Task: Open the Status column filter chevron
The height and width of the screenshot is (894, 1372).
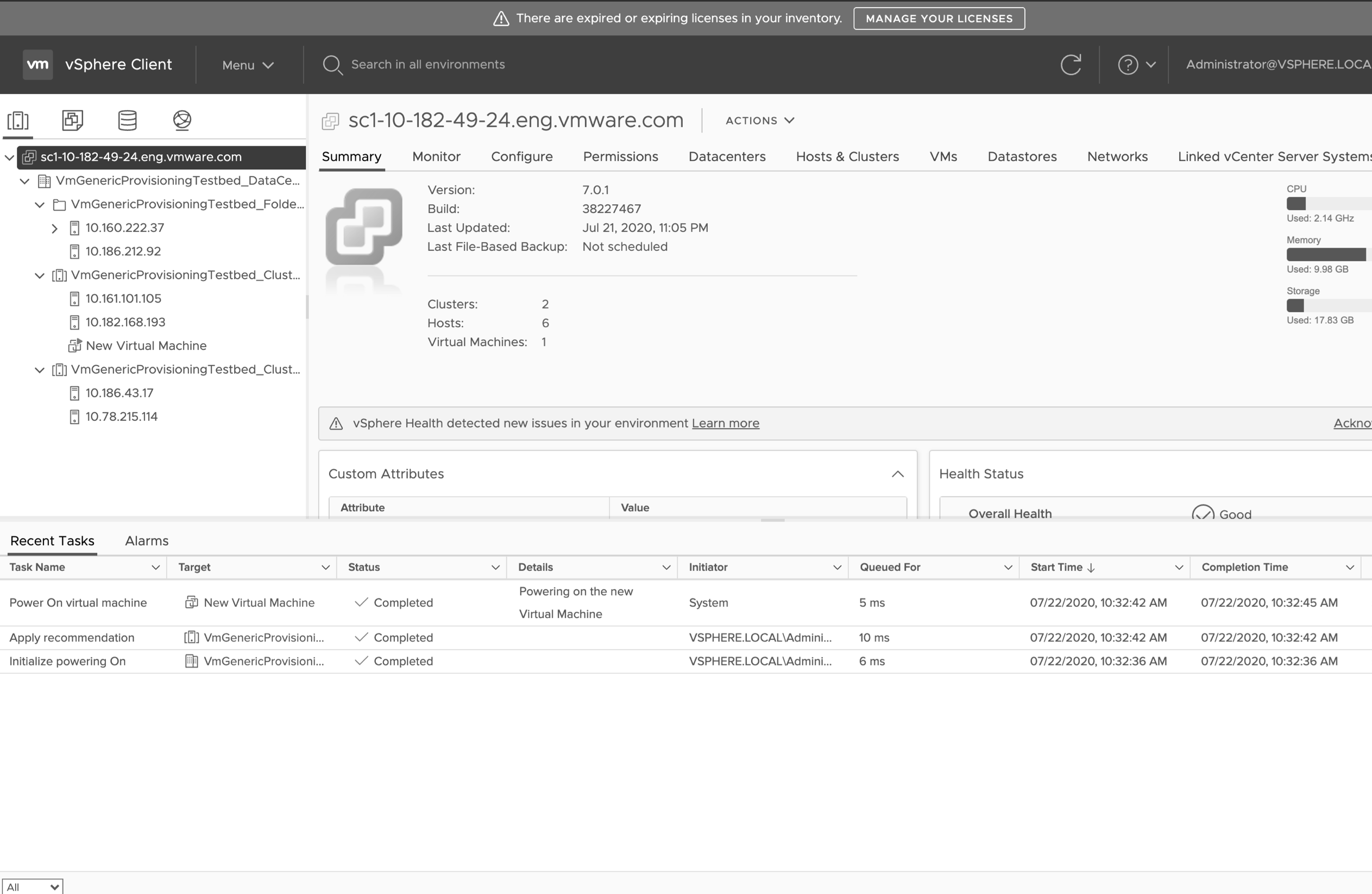Action: pos(495,568)
